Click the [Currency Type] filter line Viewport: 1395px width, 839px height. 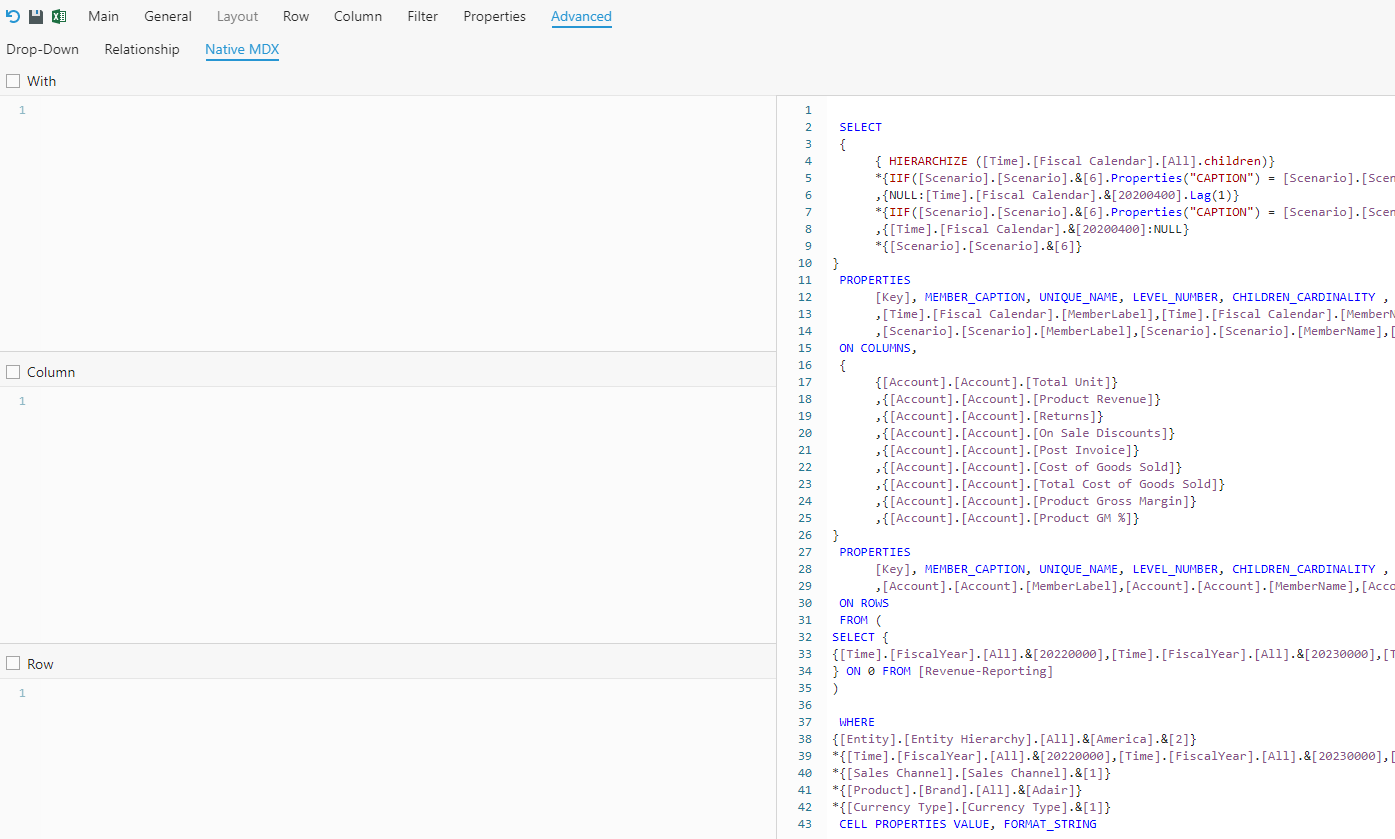(971, 807)
